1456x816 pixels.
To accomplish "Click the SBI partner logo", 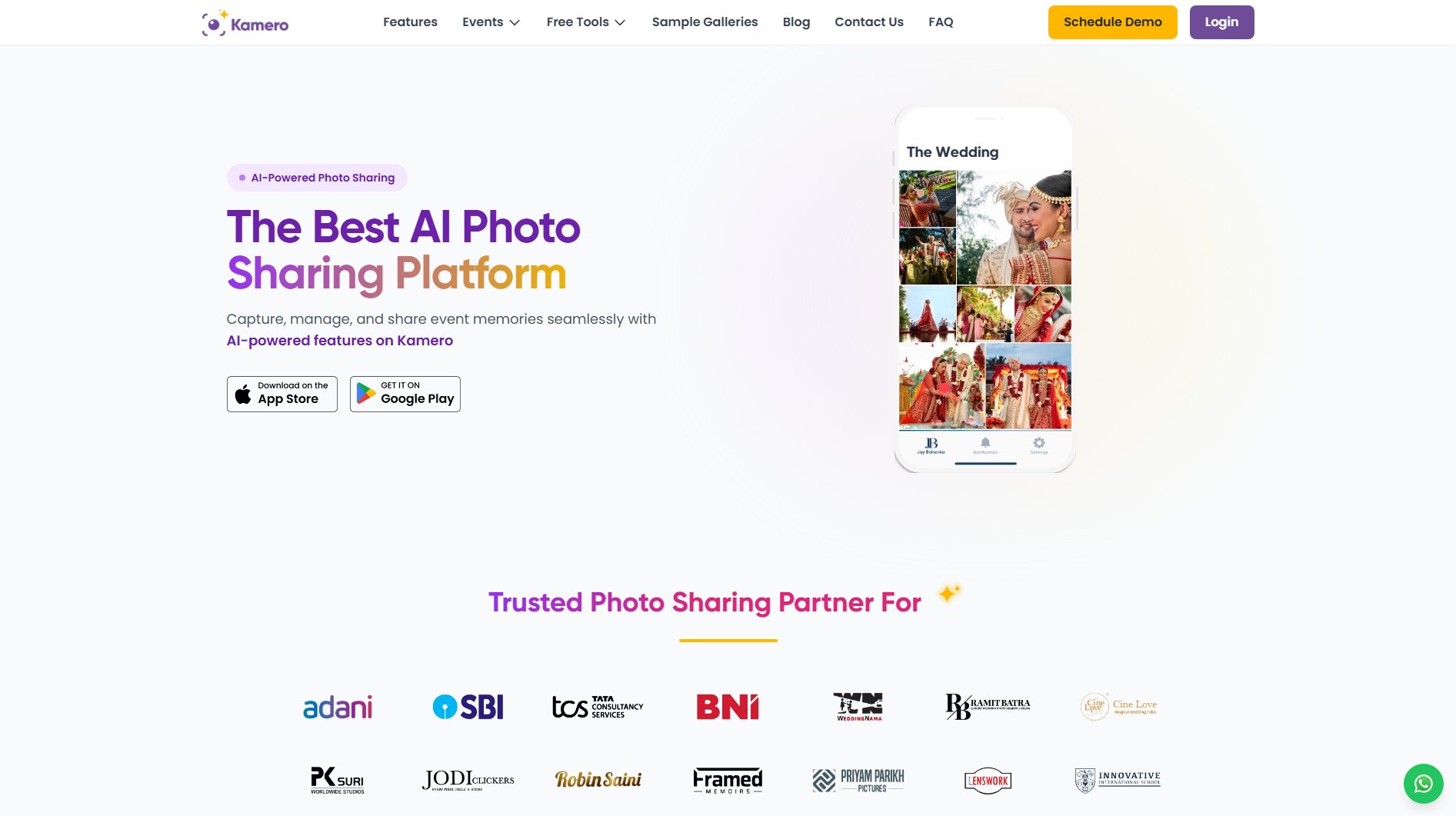I will click(468, 707).
